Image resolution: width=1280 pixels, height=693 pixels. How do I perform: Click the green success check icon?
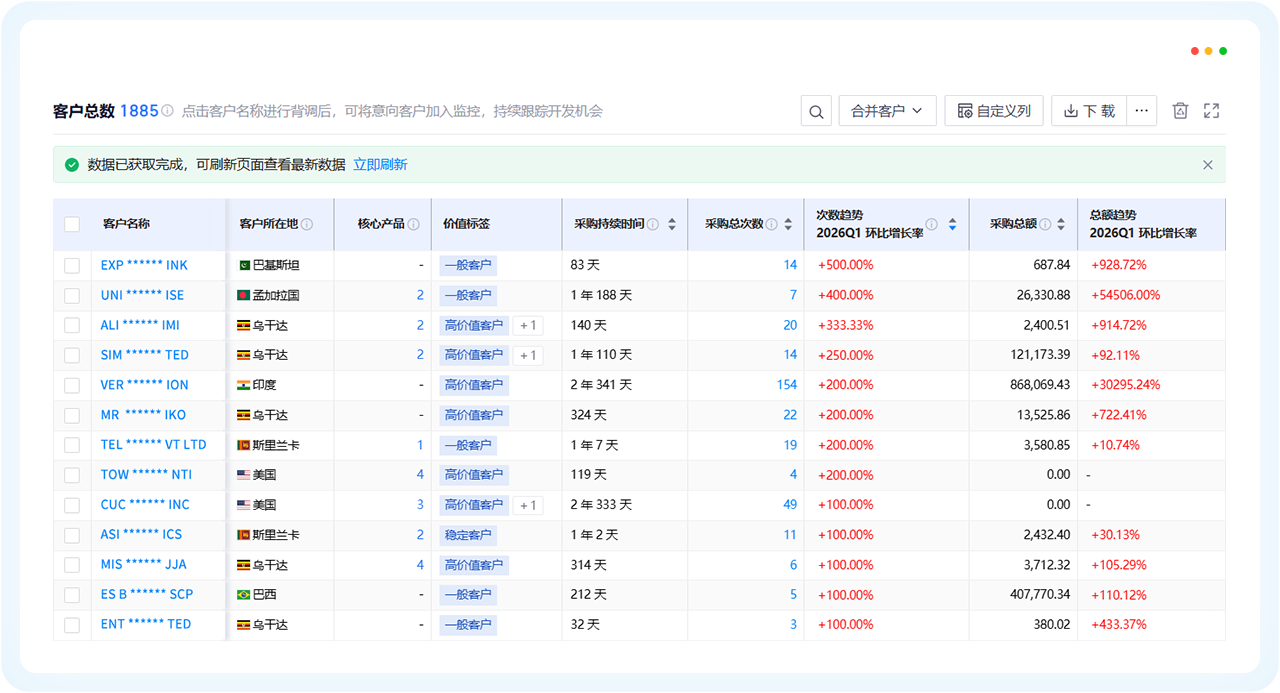tap(72, 165)
